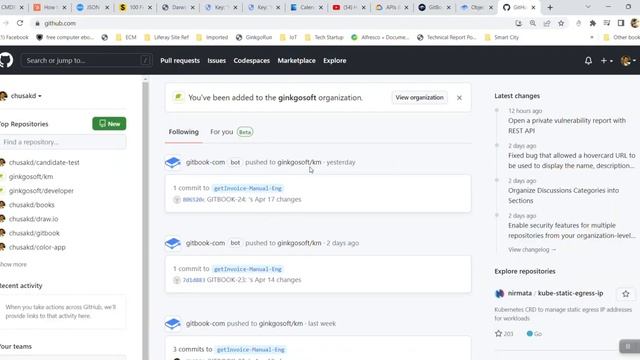This screenshot has height=360, width=640.
Task: Expand the plus create-new menu
Action: 606,61
